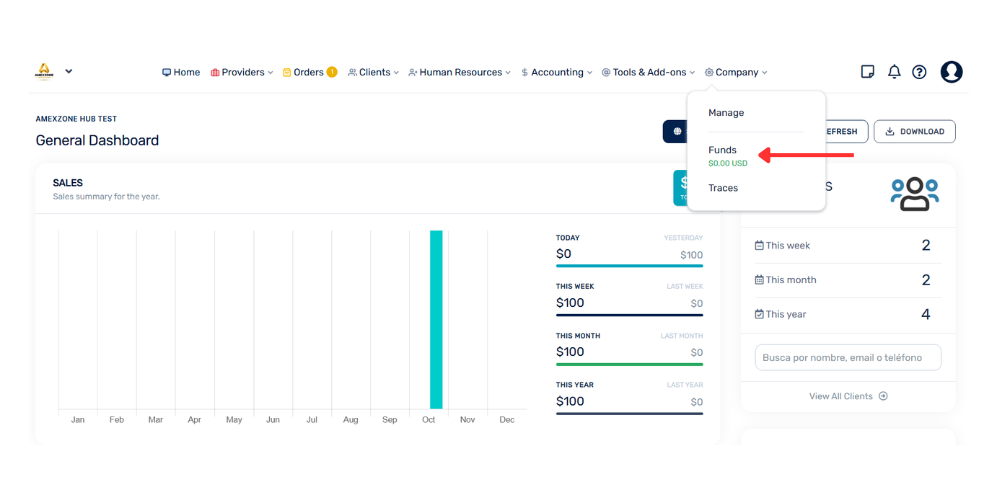Click the This month clients count 2

pos(926,280)
